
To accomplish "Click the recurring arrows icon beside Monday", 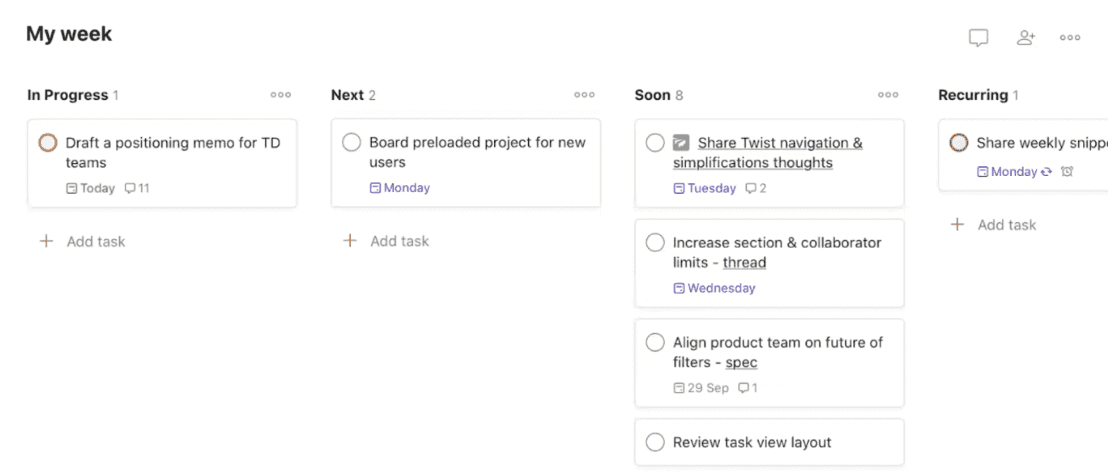I will pos(1047,172).
